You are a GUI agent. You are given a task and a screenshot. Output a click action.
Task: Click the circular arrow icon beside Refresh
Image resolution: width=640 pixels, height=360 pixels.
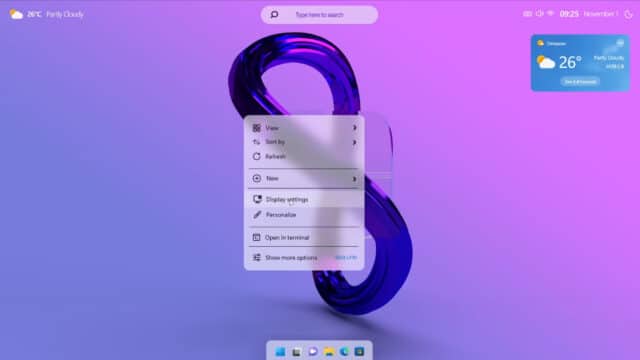click(x=256, y=156)
